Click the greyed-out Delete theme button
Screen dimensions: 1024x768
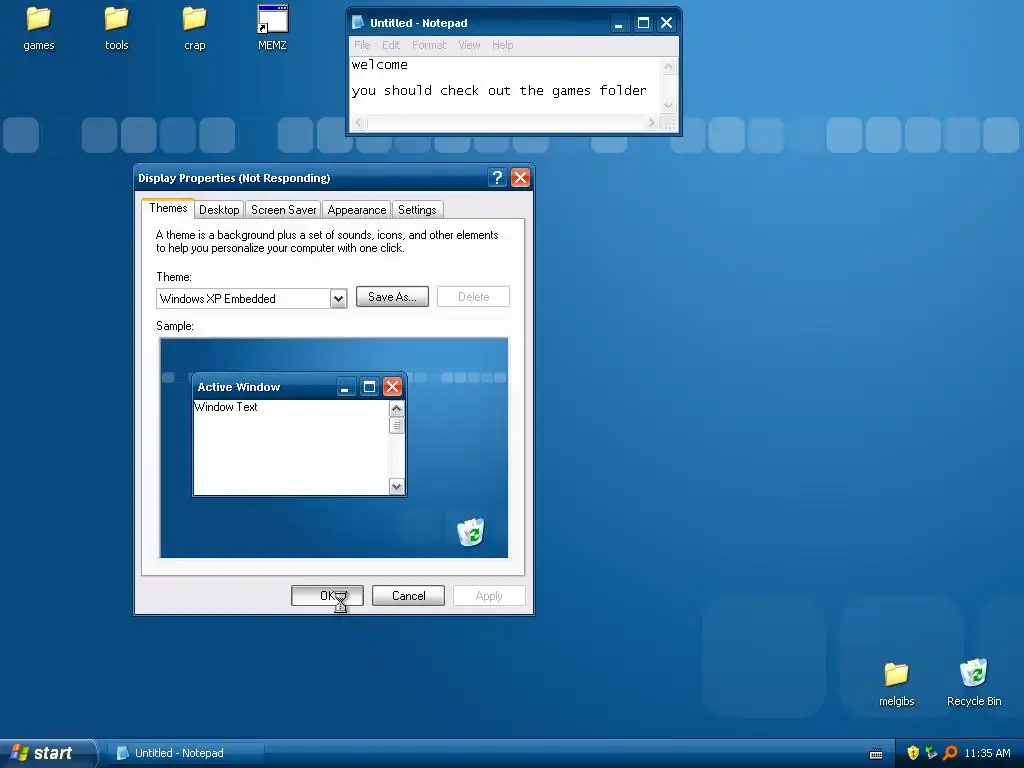tap(473, 296)
